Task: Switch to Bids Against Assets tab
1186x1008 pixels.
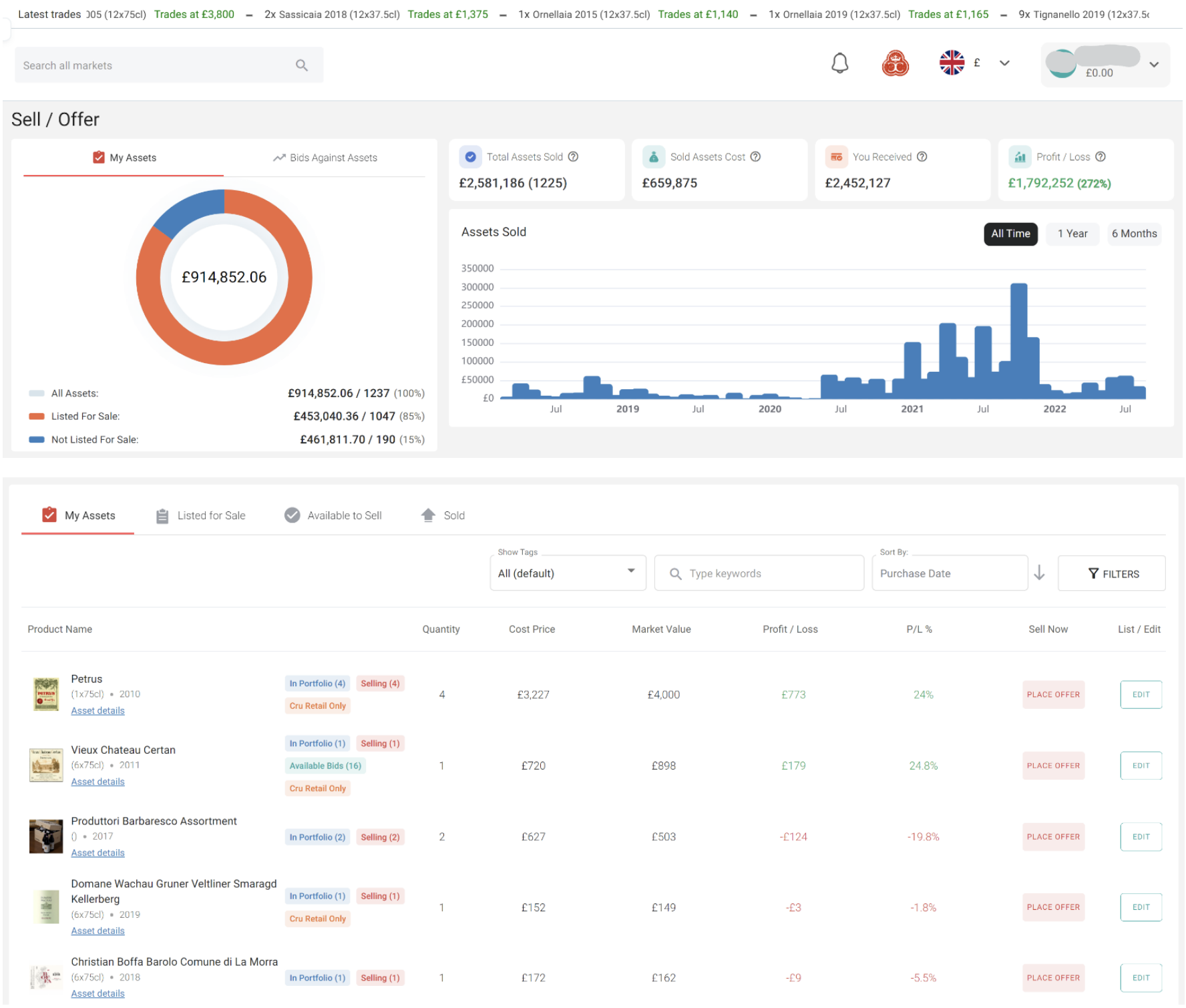Action: (x=325, y=158)
